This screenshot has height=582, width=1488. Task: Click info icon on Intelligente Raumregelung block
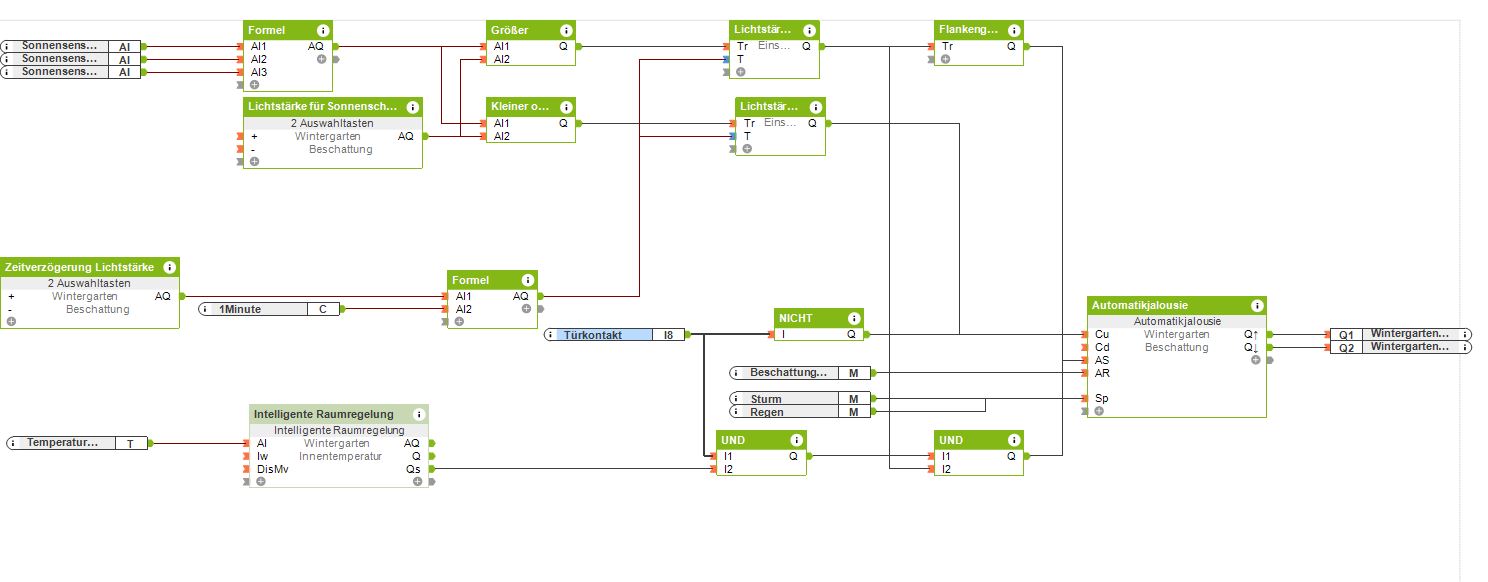point(418,414)
